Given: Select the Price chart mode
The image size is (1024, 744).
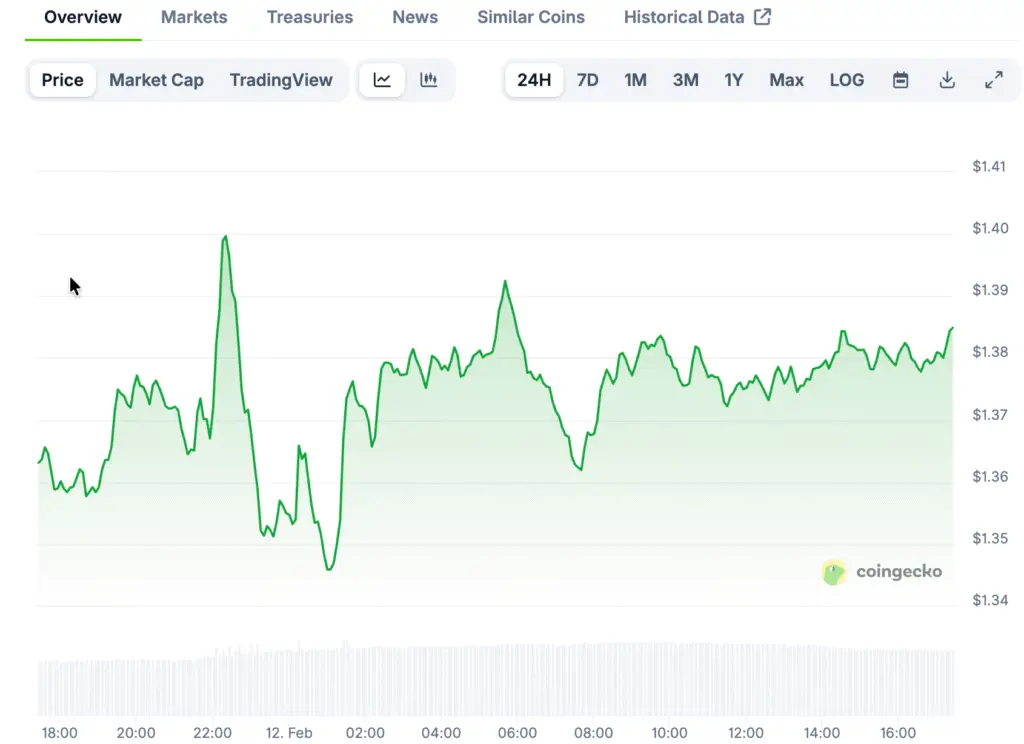Looking at the screenshot, I should click(x=62, y=80).
